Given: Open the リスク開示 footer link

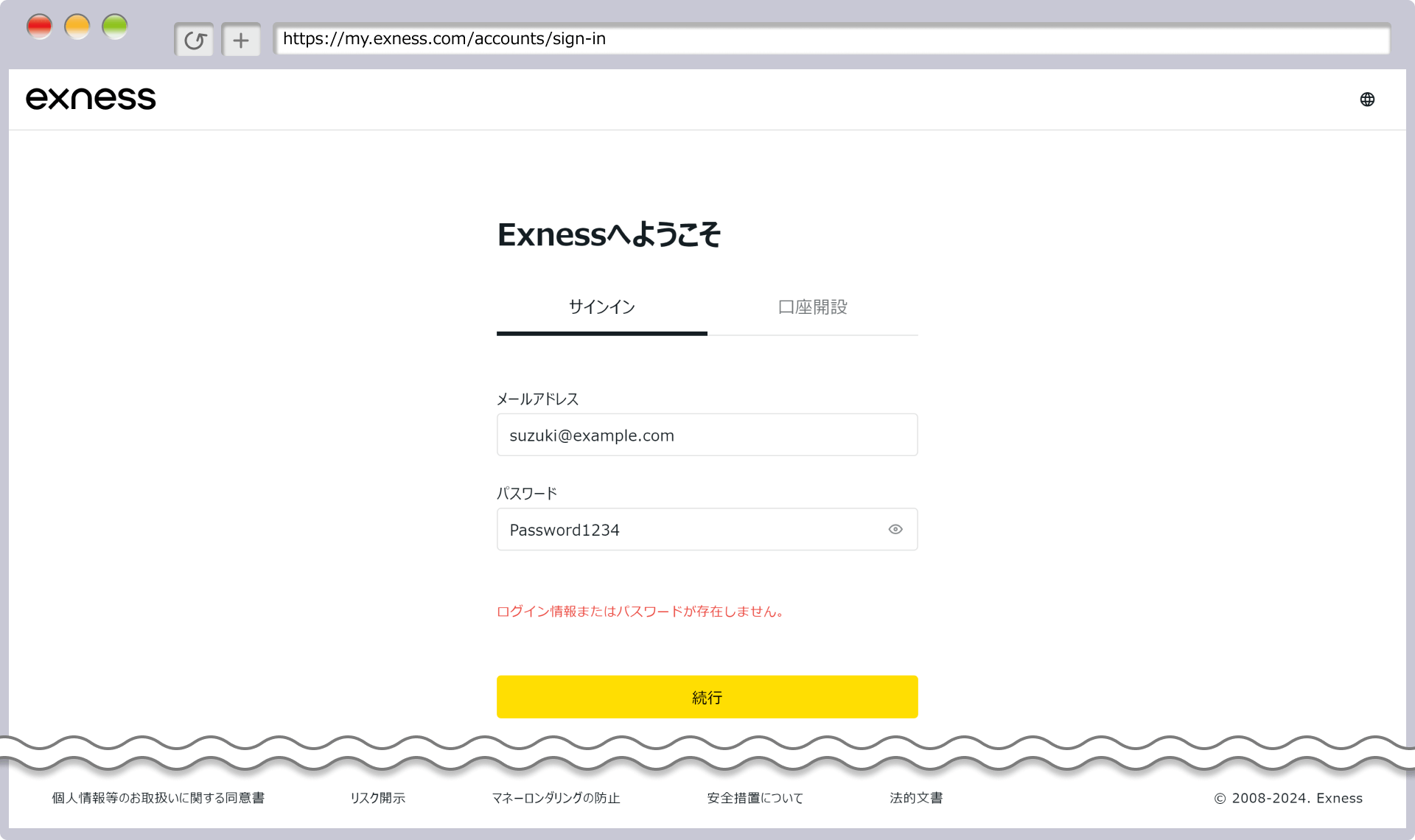Looking at the screenshot, I should click(377, 798).
